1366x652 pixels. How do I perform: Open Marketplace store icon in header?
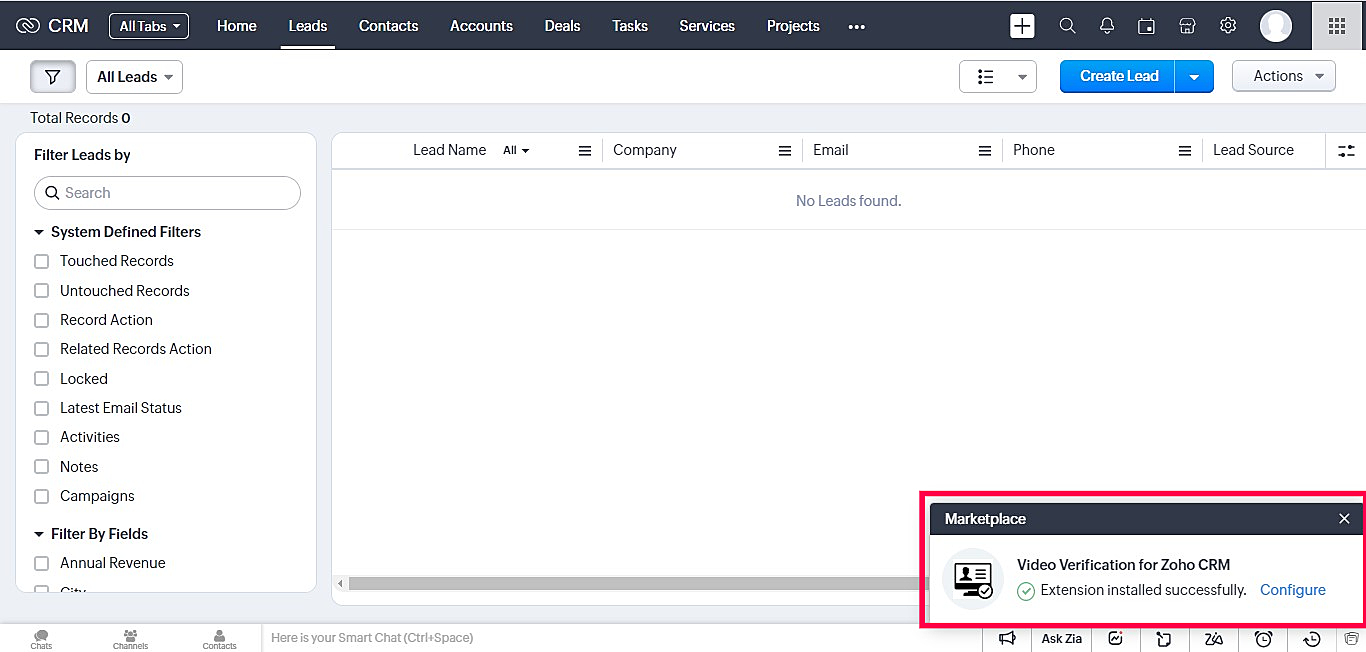click(x=1187, y=26)
